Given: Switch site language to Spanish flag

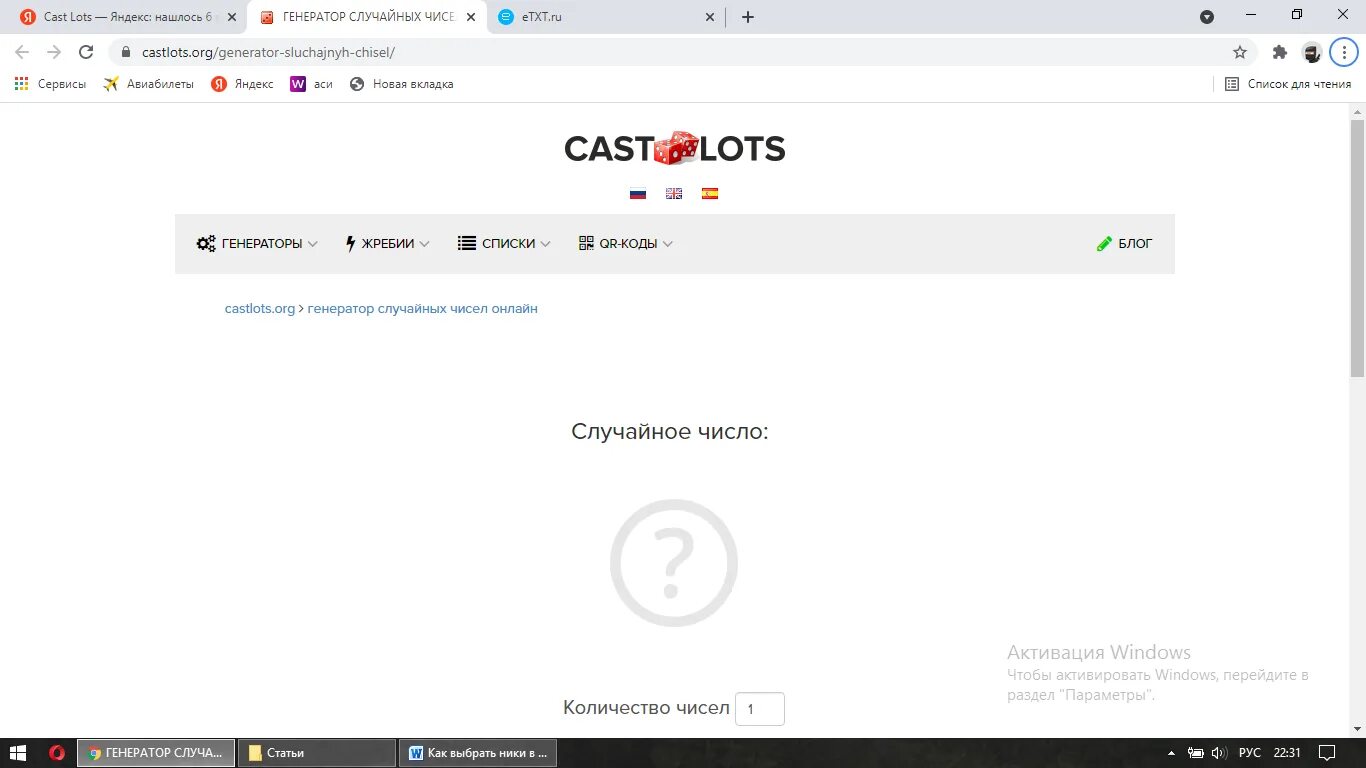Looking at the screenshot, I should (x=710, y=194).
